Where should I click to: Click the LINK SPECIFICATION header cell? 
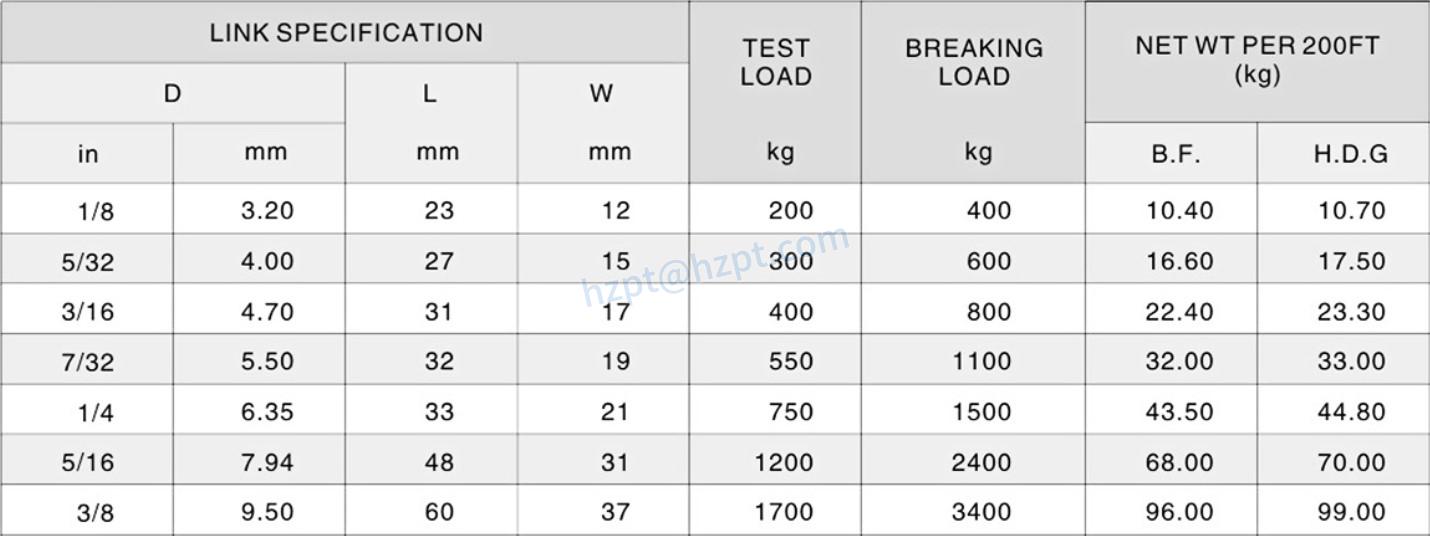tap(345, 32)
